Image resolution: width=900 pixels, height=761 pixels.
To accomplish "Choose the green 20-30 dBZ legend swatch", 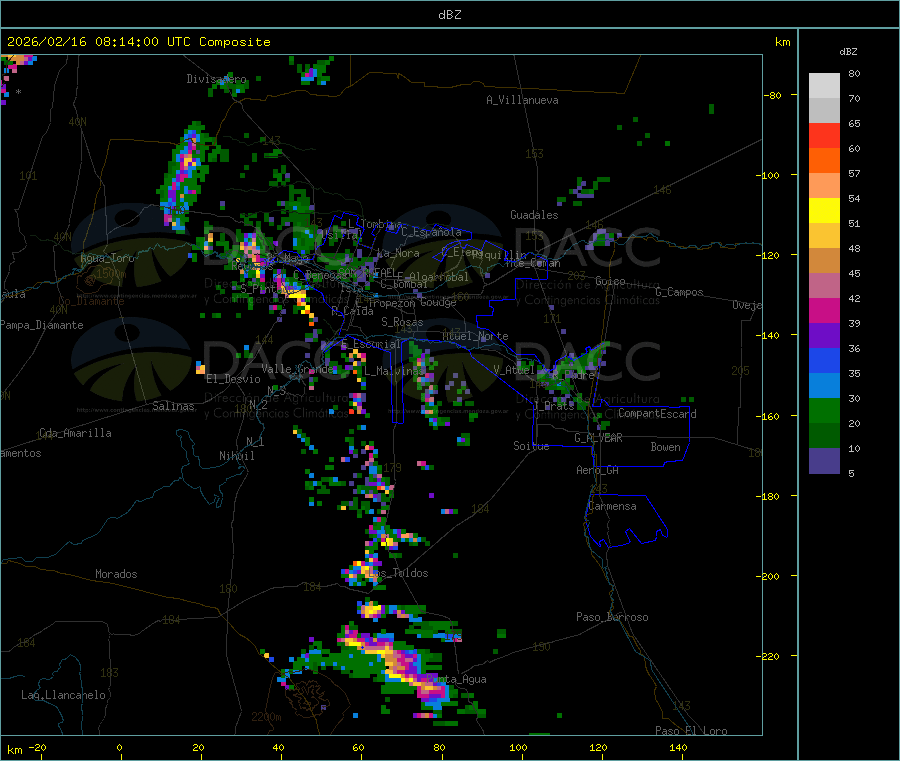I will (824, 410).
